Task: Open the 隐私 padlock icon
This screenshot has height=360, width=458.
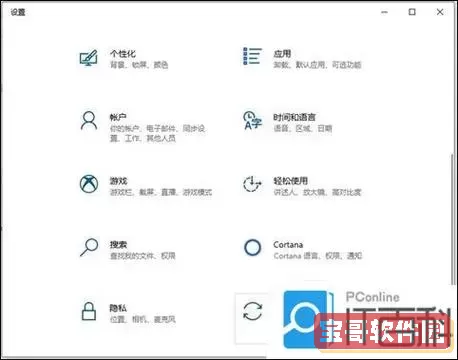Action: [89, 311]
